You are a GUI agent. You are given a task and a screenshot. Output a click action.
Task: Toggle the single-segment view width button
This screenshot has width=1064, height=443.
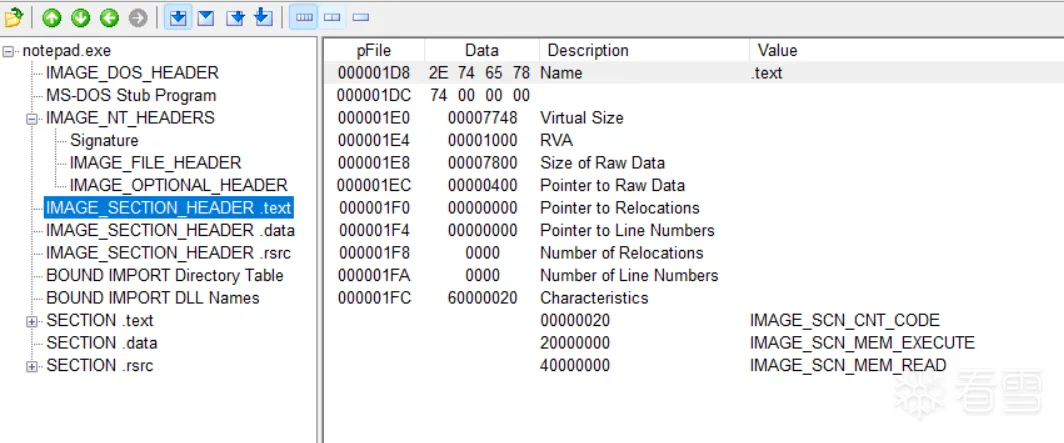[361, 17]
